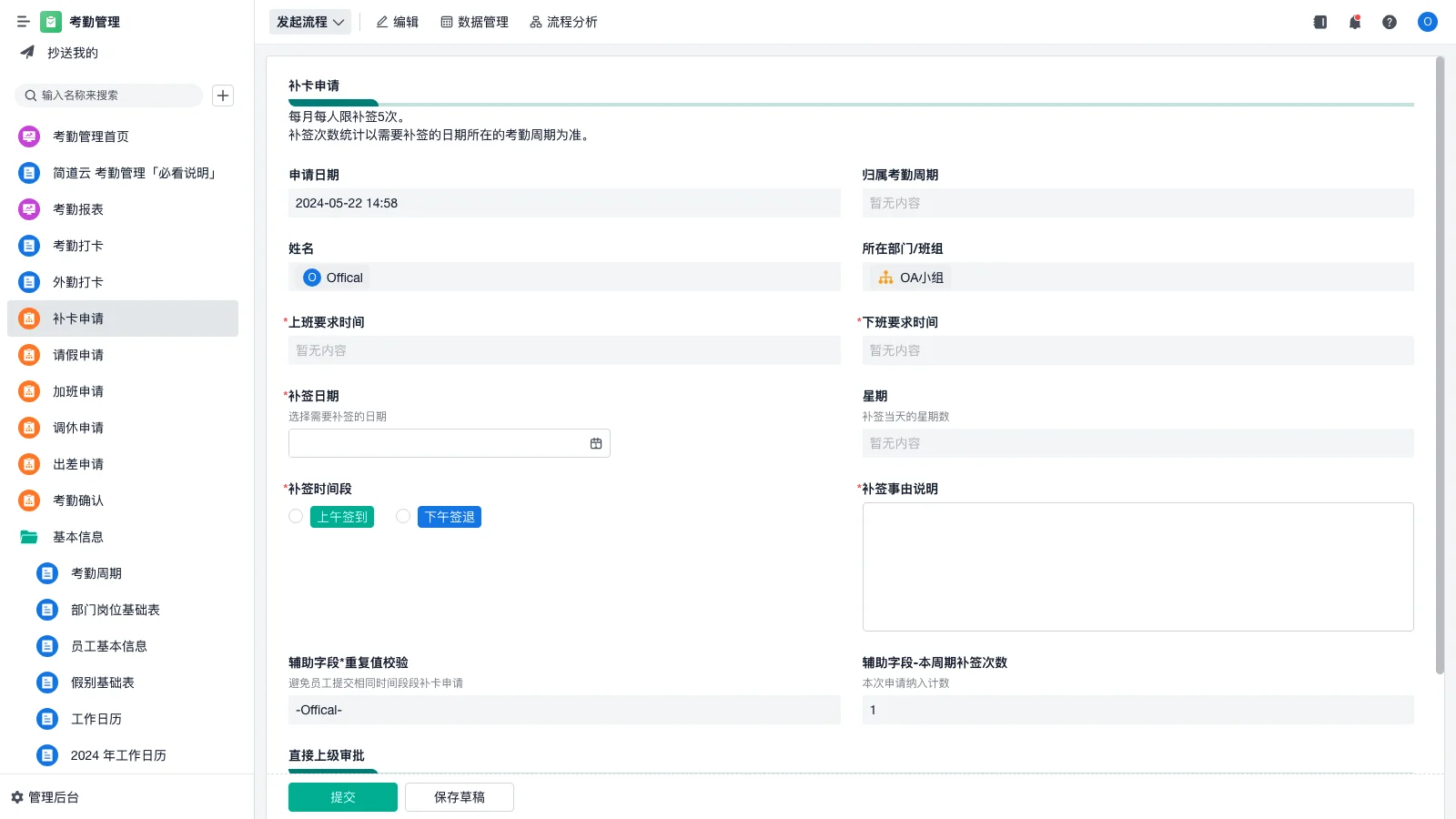1456x819 pixels.
Task: Open help using the question mark icon
Action: (x=1390, y=22)
